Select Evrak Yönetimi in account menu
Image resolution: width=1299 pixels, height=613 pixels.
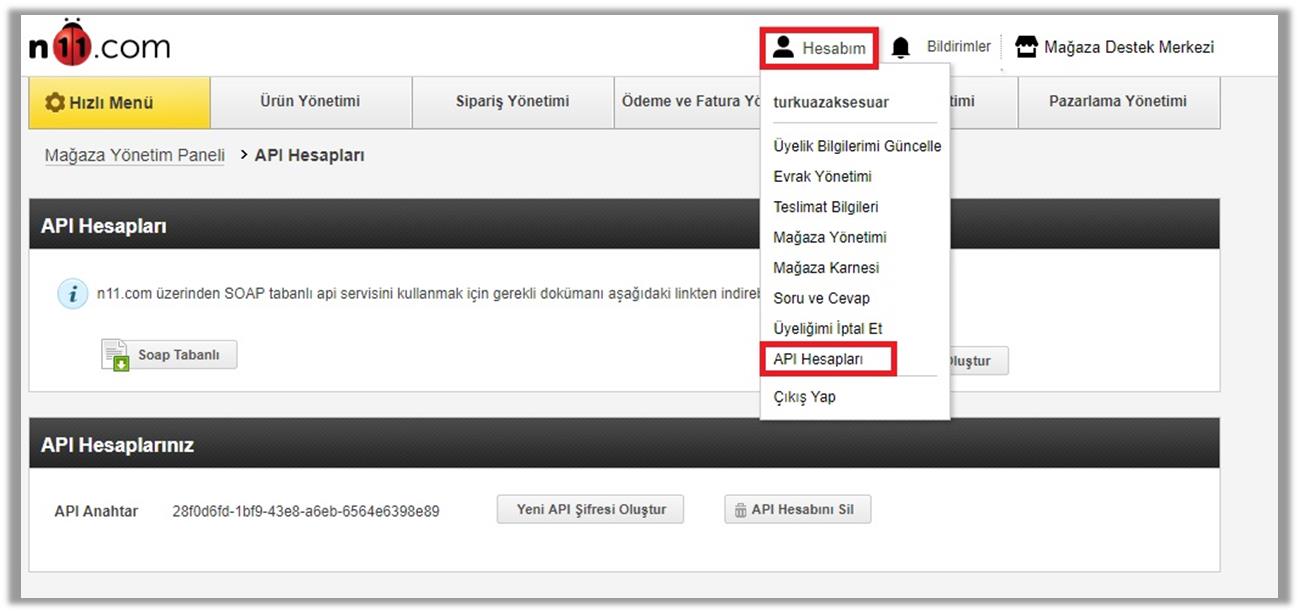[x=822, y=177]
